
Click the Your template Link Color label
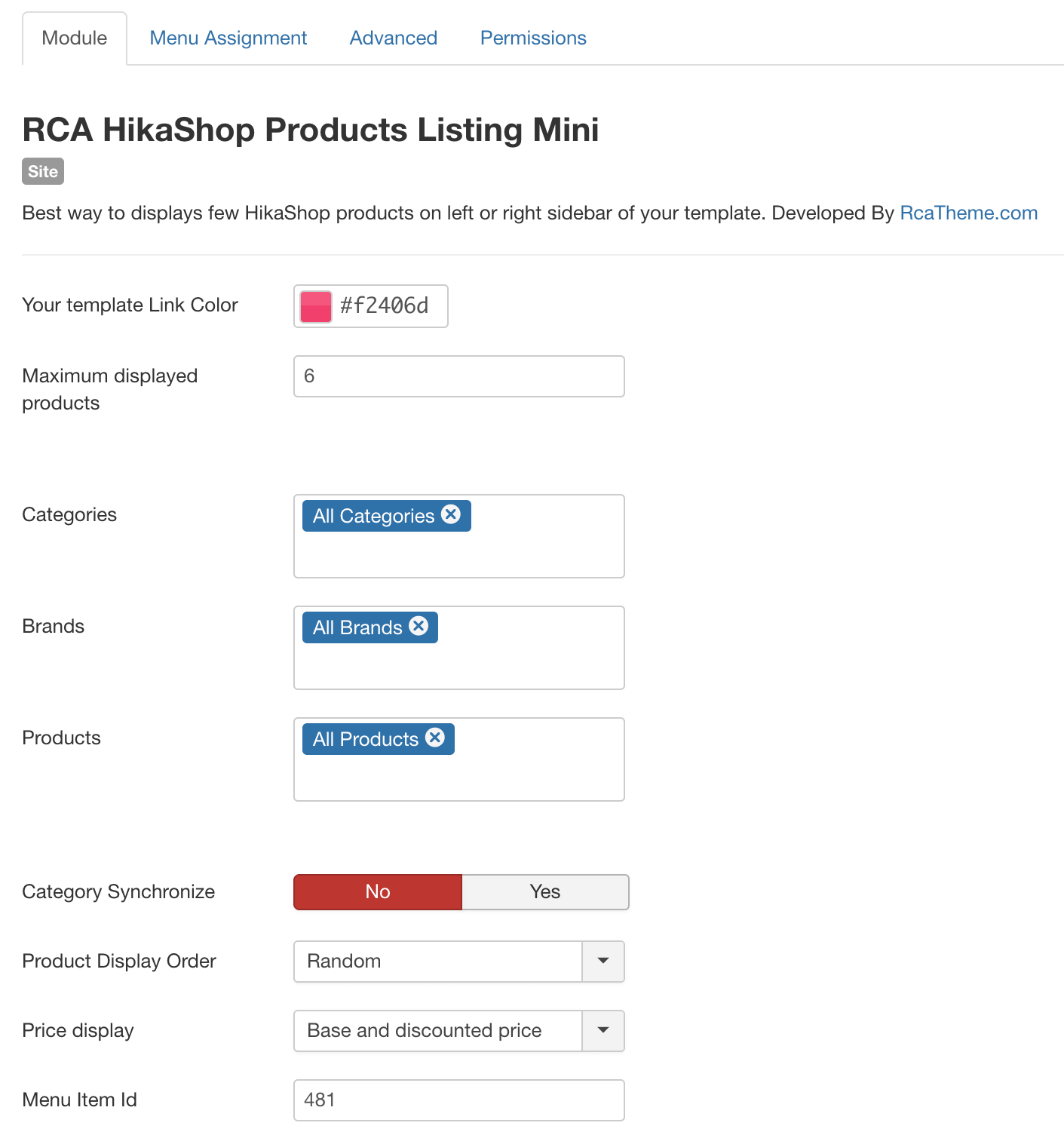tap(130, 305)
